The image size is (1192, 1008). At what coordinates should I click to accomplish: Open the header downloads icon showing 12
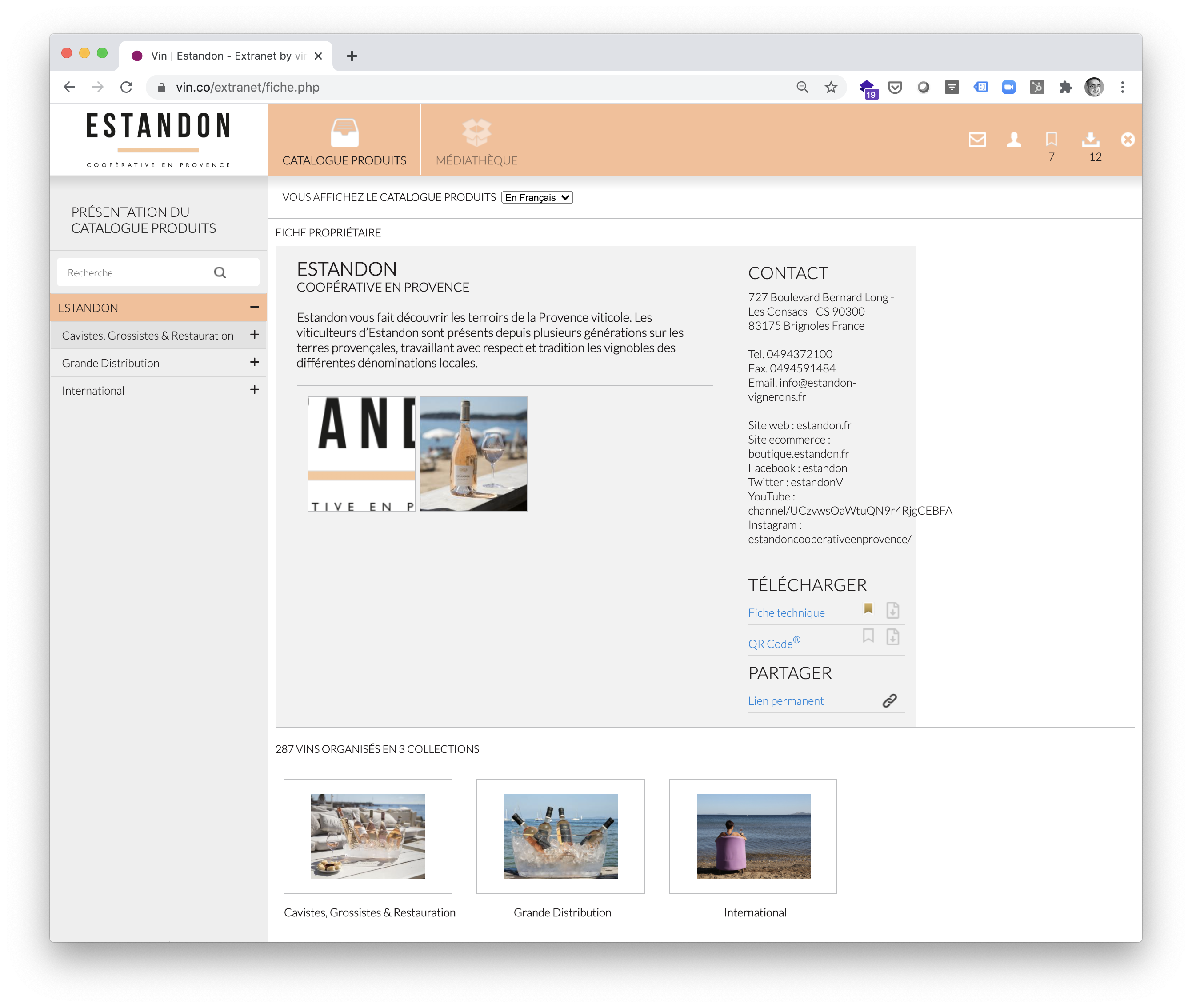coord(1090,140)
